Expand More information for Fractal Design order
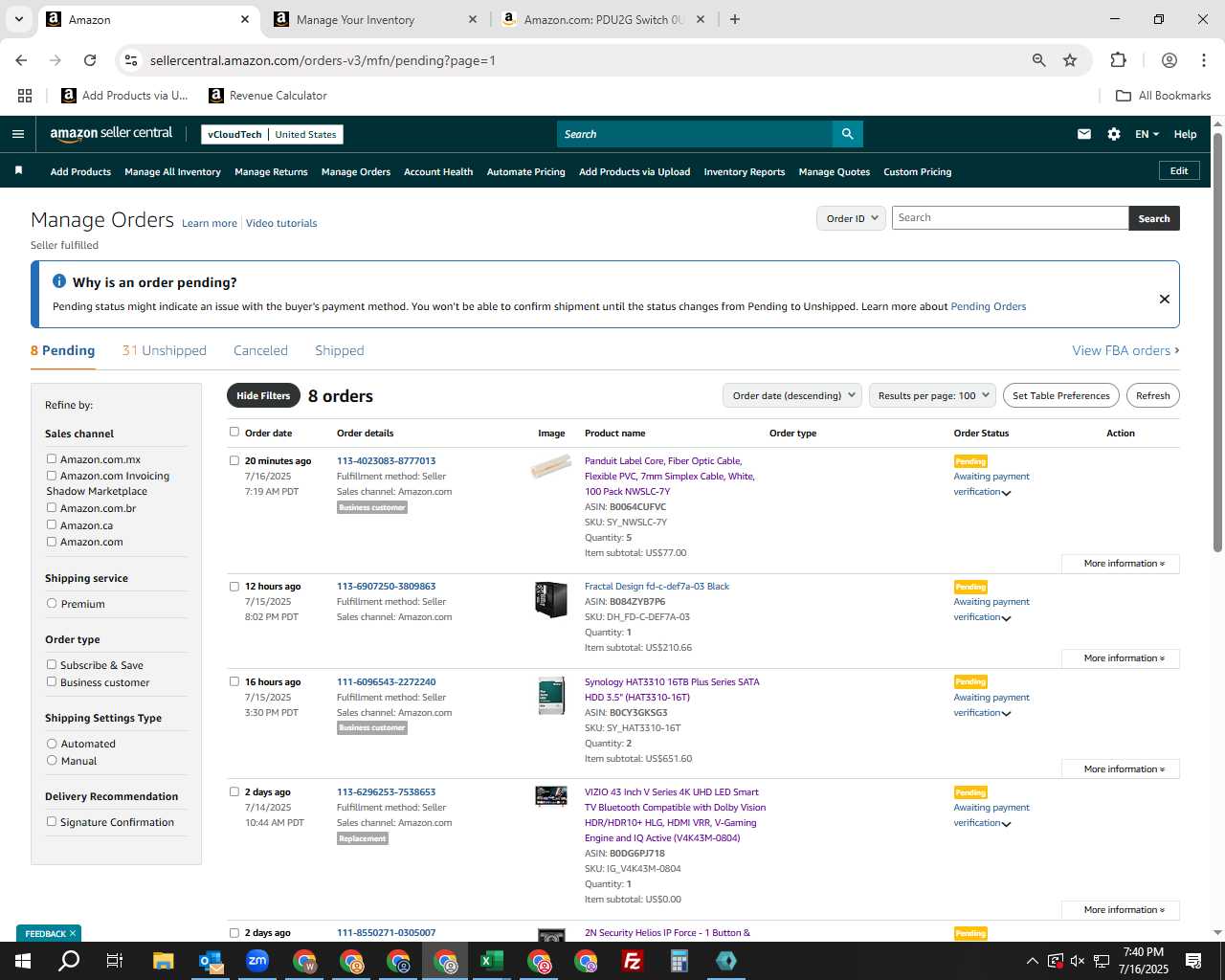The height and width of the screenshot is (980, 1225). tap(1121, 658)
